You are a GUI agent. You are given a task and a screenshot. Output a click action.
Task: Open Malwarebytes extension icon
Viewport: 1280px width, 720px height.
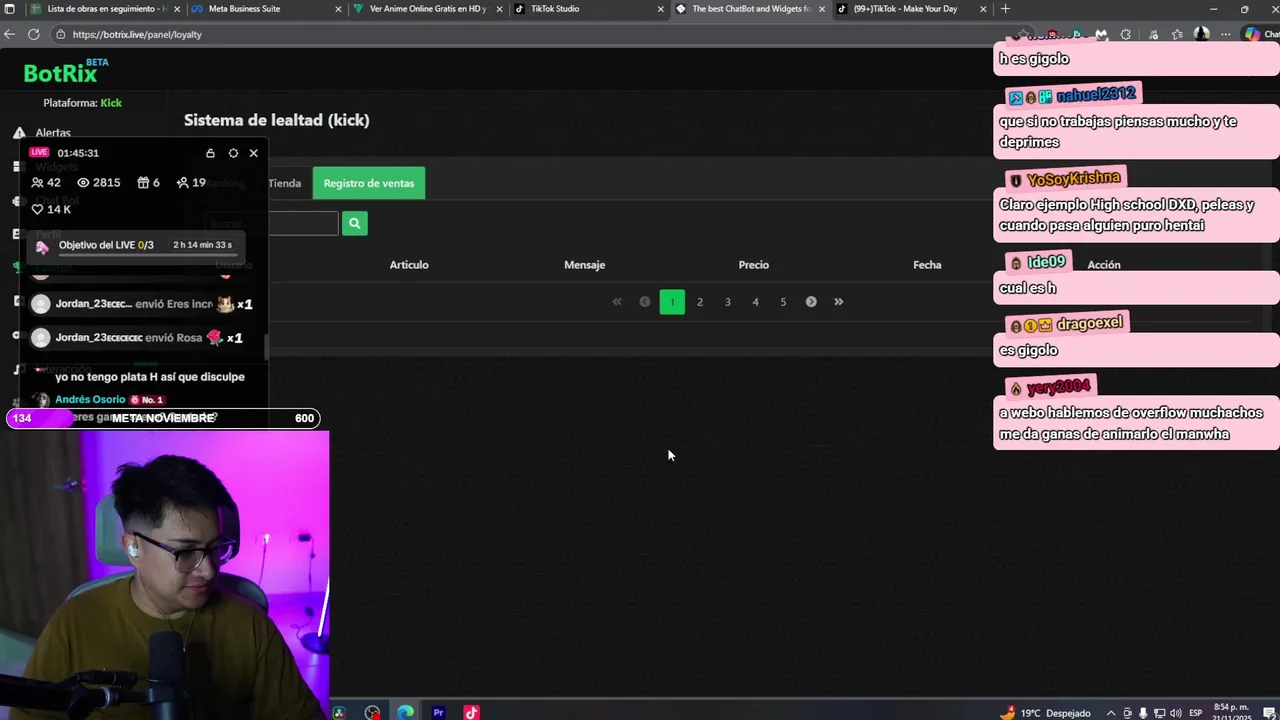click(x=1101, y=34)
